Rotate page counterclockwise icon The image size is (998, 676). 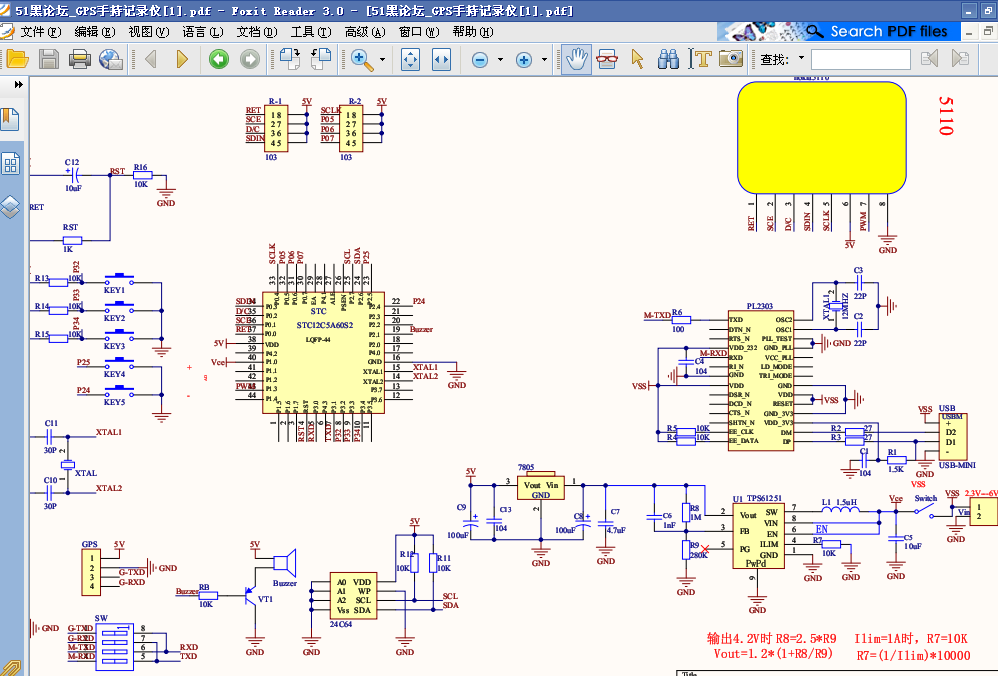click(x=321, y=59)
